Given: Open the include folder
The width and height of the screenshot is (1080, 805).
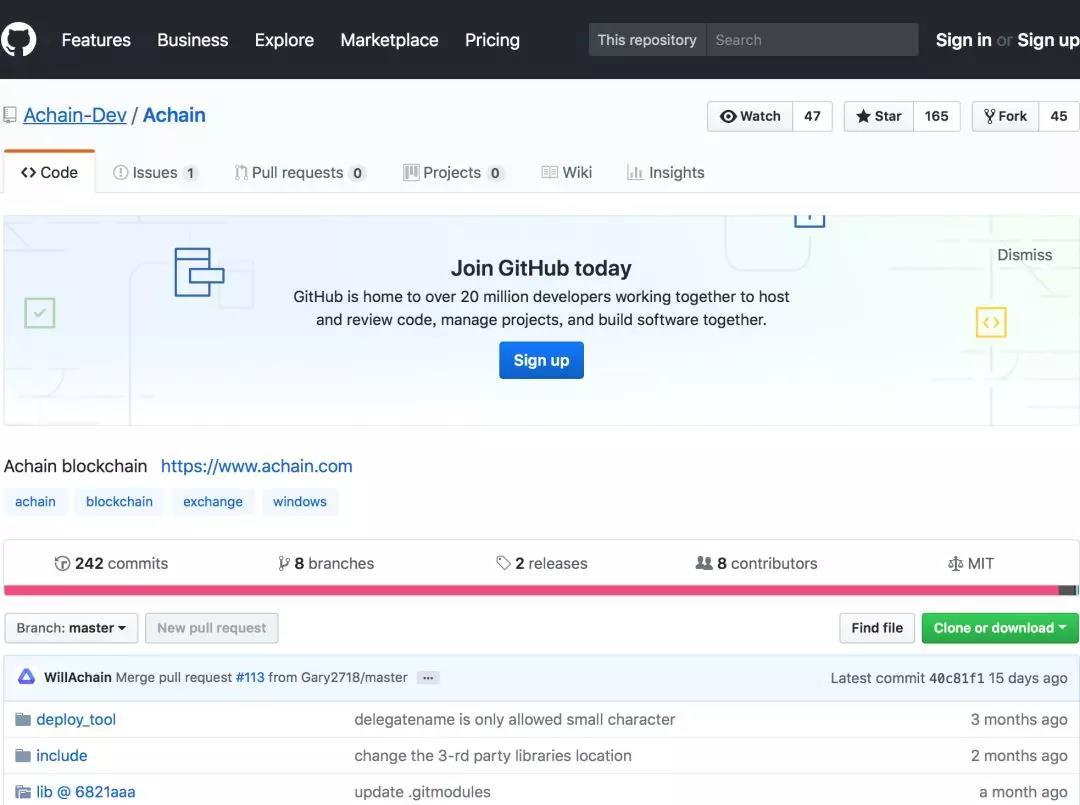Looking at the screenshot, I should pyautogui.click(x=62, y=755).
